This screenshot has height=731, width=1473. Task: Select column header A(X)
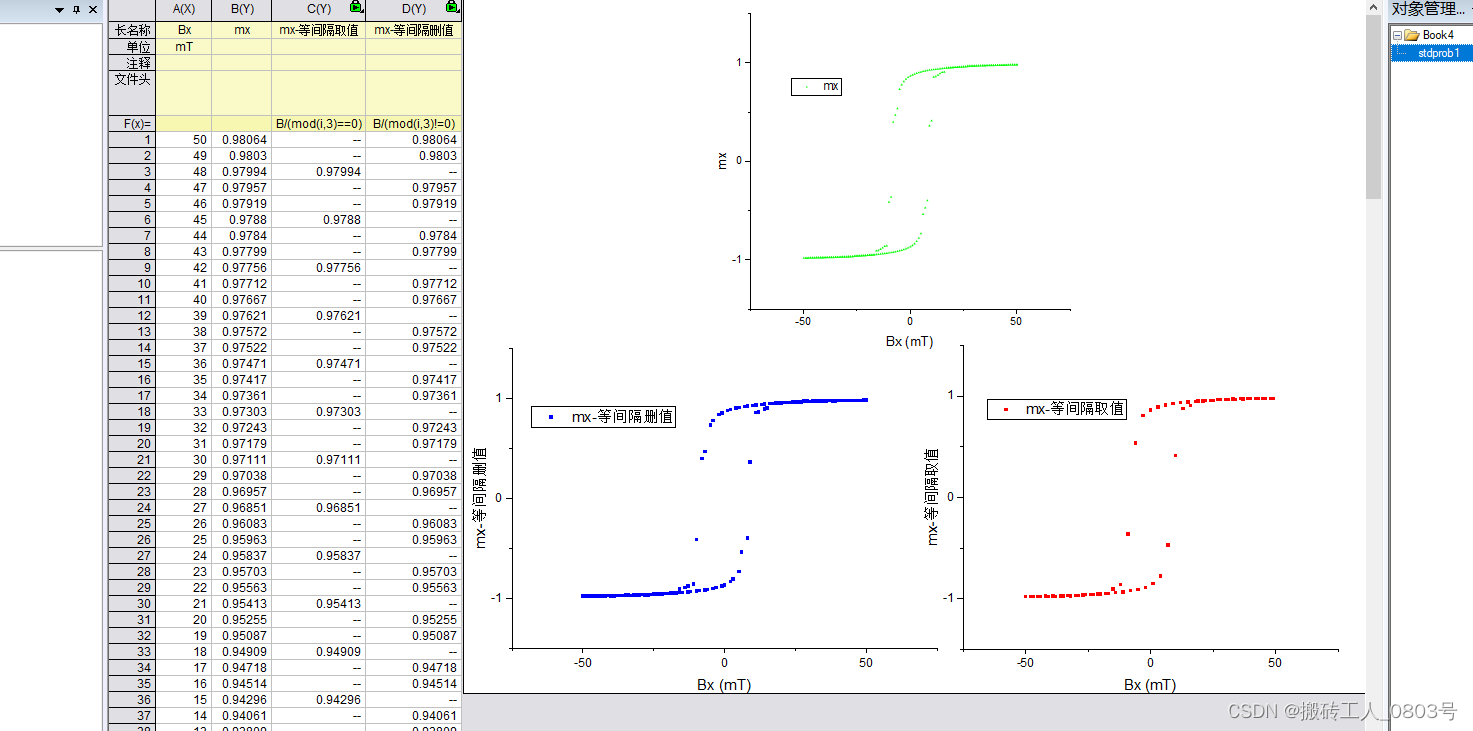[184, 9]
